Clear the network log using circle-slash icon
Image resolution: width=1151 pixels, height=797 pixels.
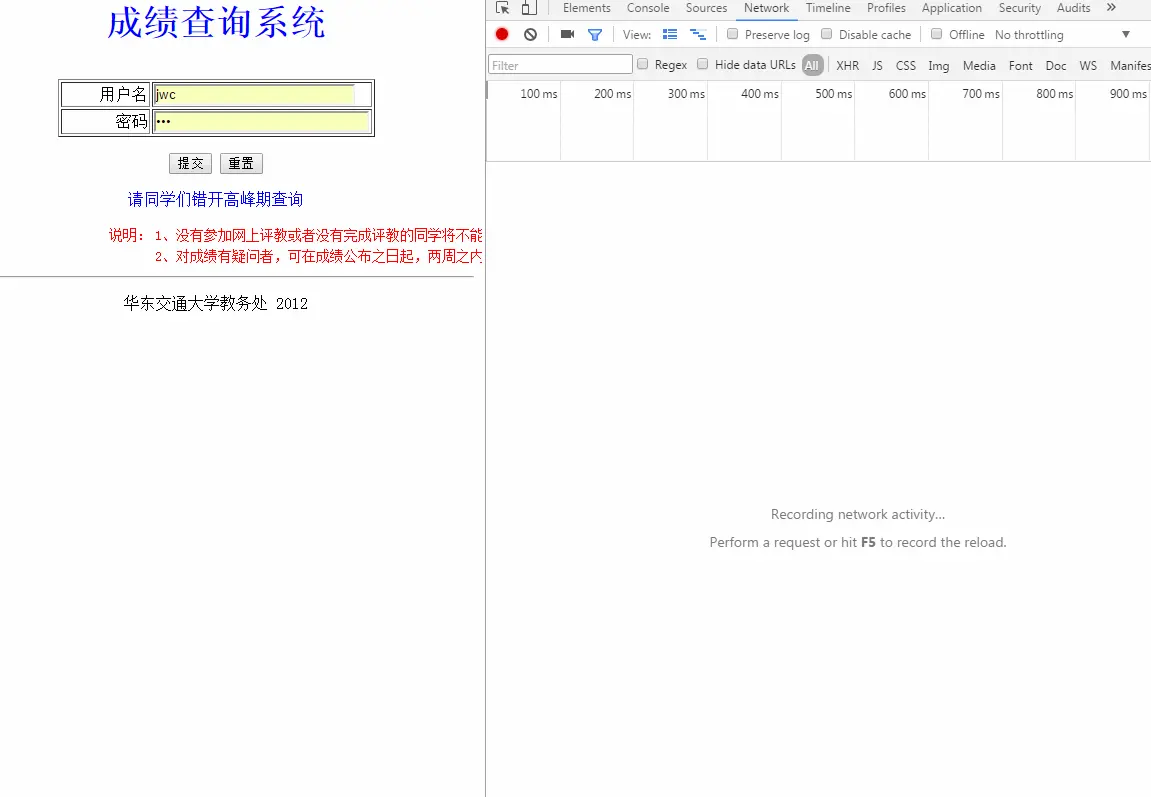tap(530, 33)
